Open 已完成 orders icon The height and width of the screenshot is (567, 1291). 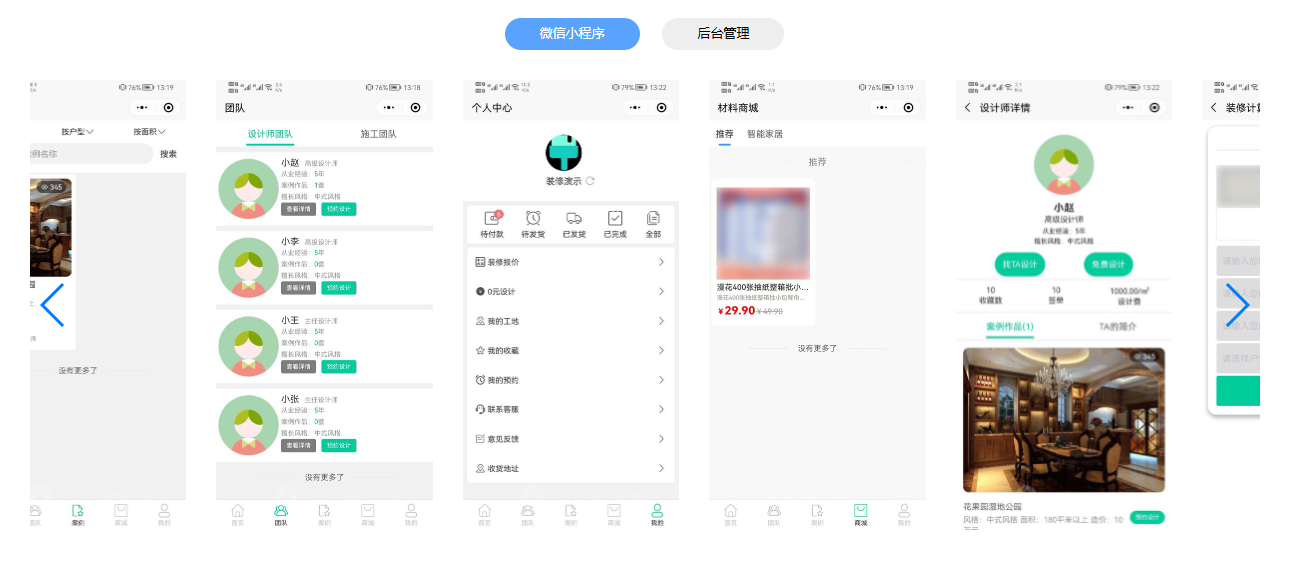point(615,218)
